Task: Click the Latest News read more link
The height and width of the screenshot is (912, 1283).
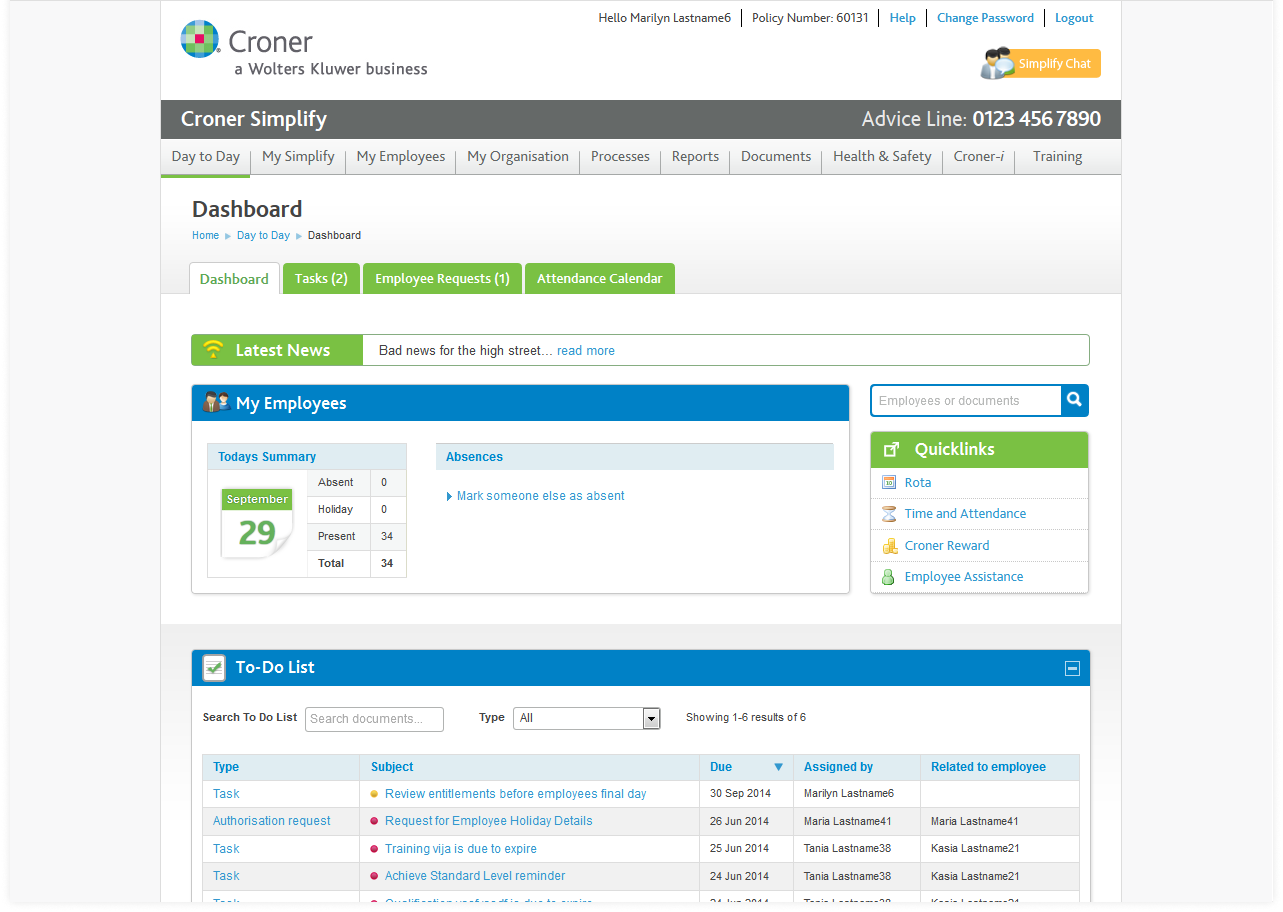Action: (586, 351)
